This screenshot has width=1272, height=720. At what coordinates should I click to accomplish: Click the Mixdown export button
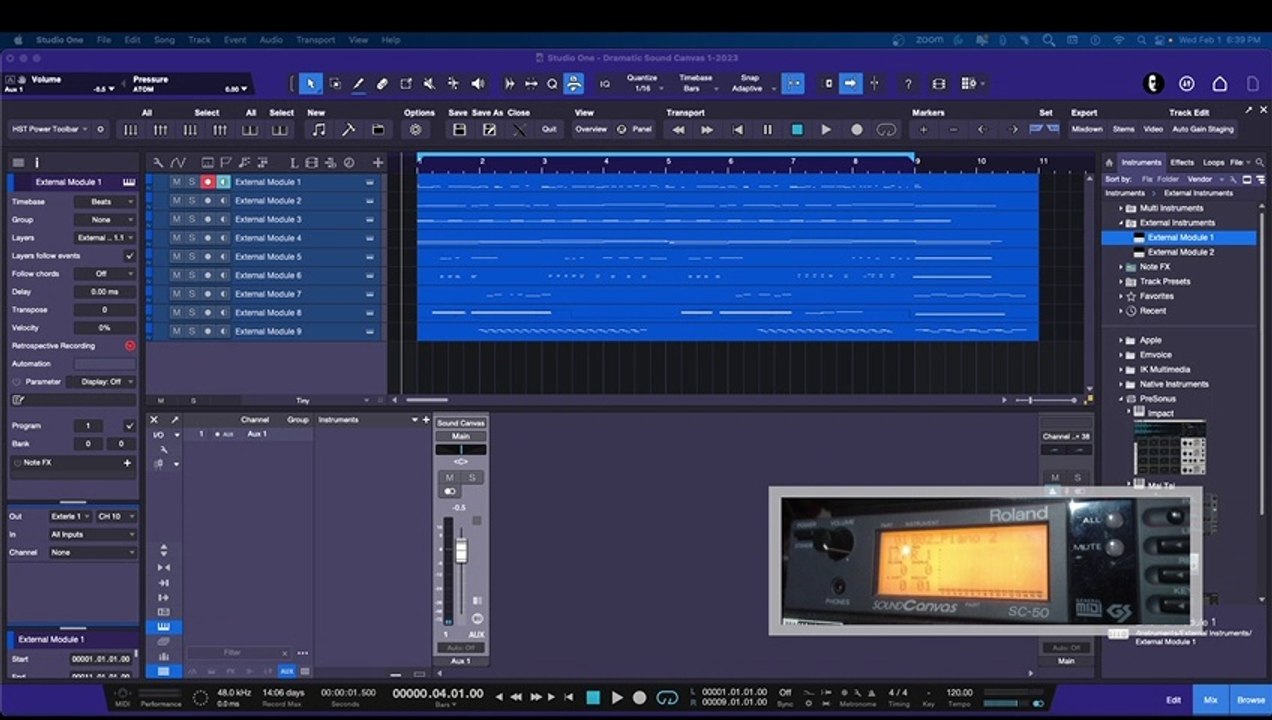click(1087, 129)
